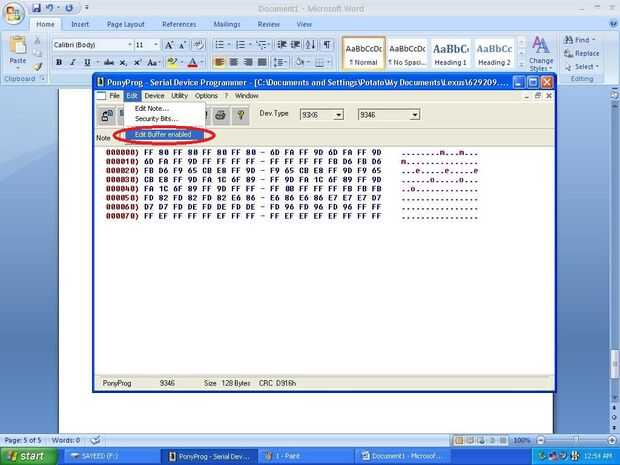Click the Windows Start button
Viewport: 620px width, 465px height.
[x=28, y=456]
